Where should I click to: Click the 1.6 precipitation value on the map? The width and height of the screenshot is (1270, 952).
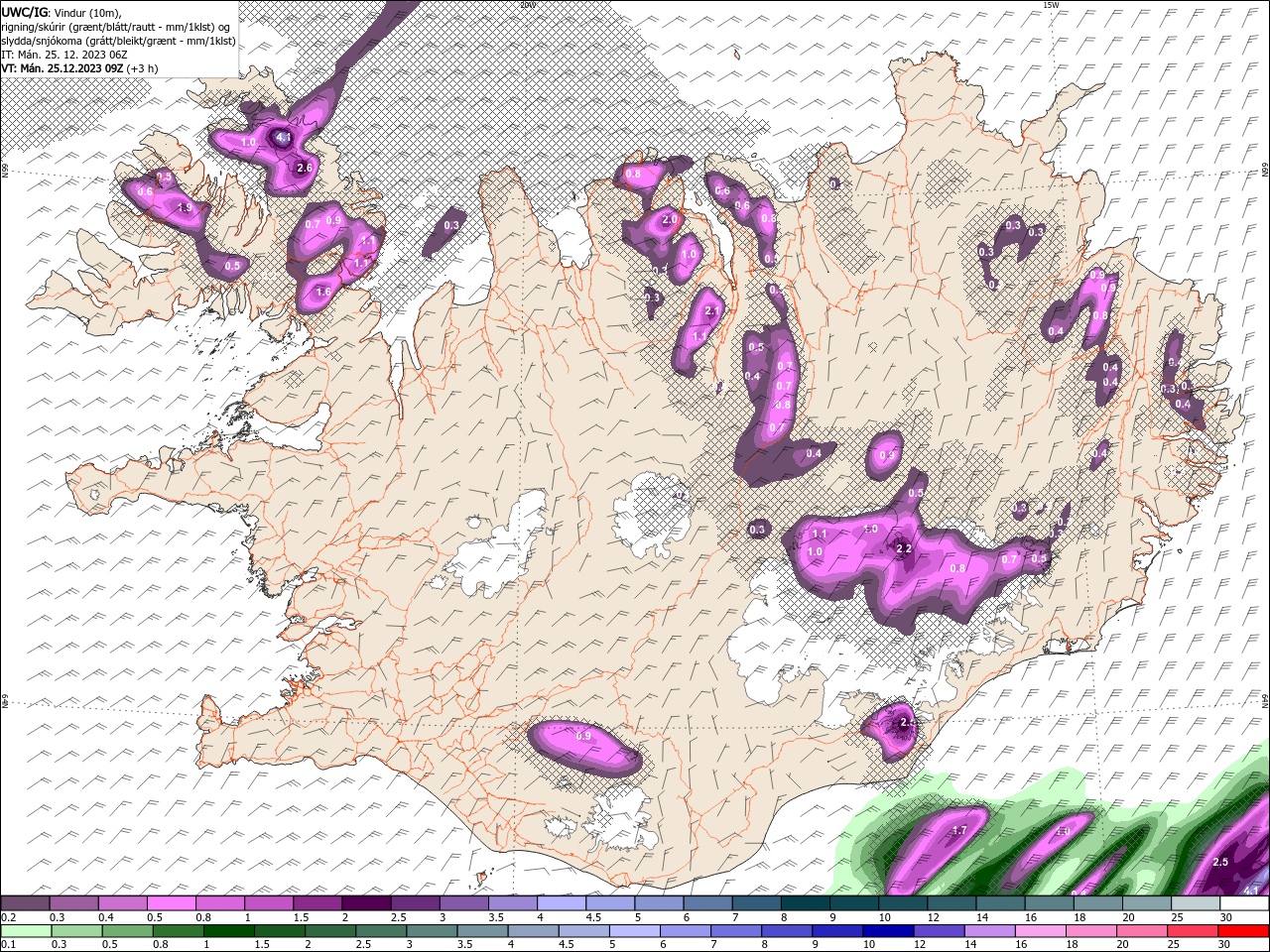point(322,293)
